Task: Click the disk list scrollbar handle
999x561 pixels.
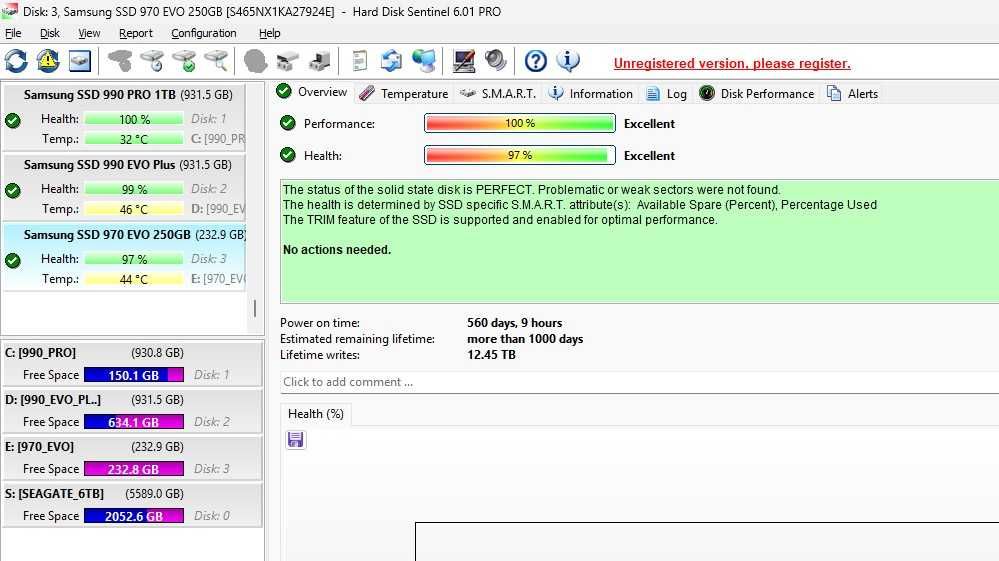Action: coord(255,308)
